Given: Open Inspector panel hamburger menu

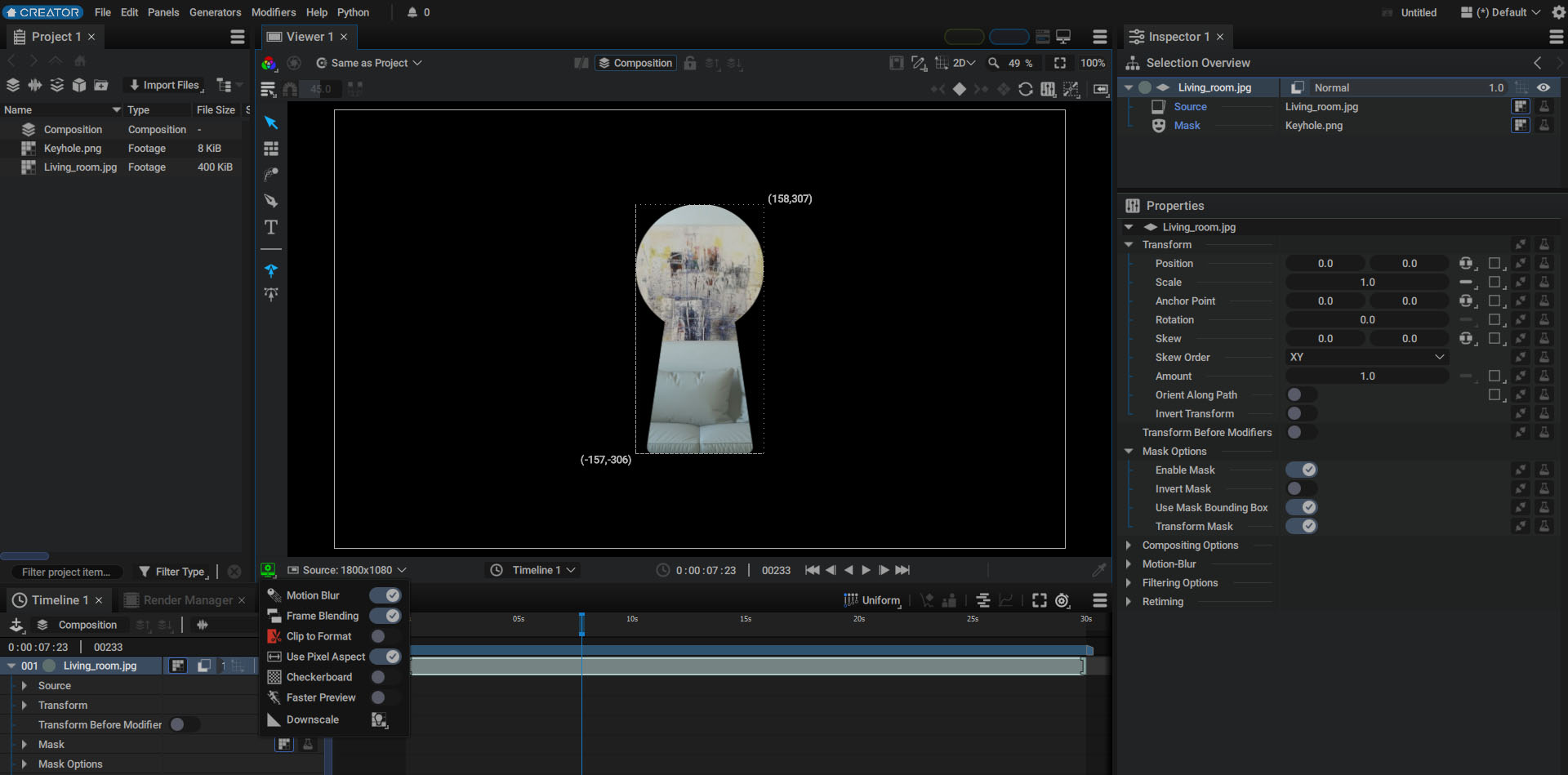Looking at the screenshot, I should [1557, 37].
